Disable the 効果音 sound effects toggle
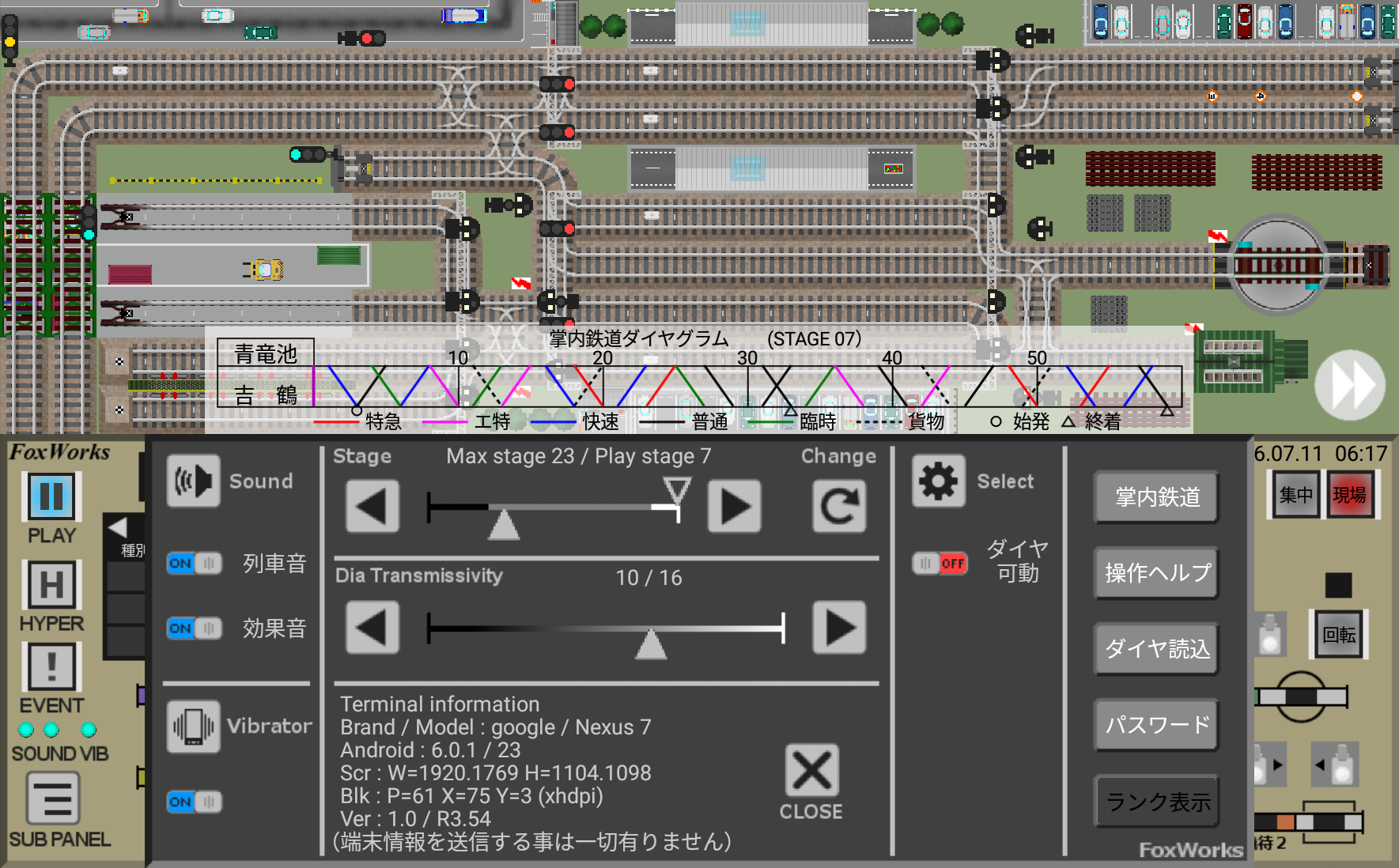The image size is (1399, 868). [x=194, y=628]
